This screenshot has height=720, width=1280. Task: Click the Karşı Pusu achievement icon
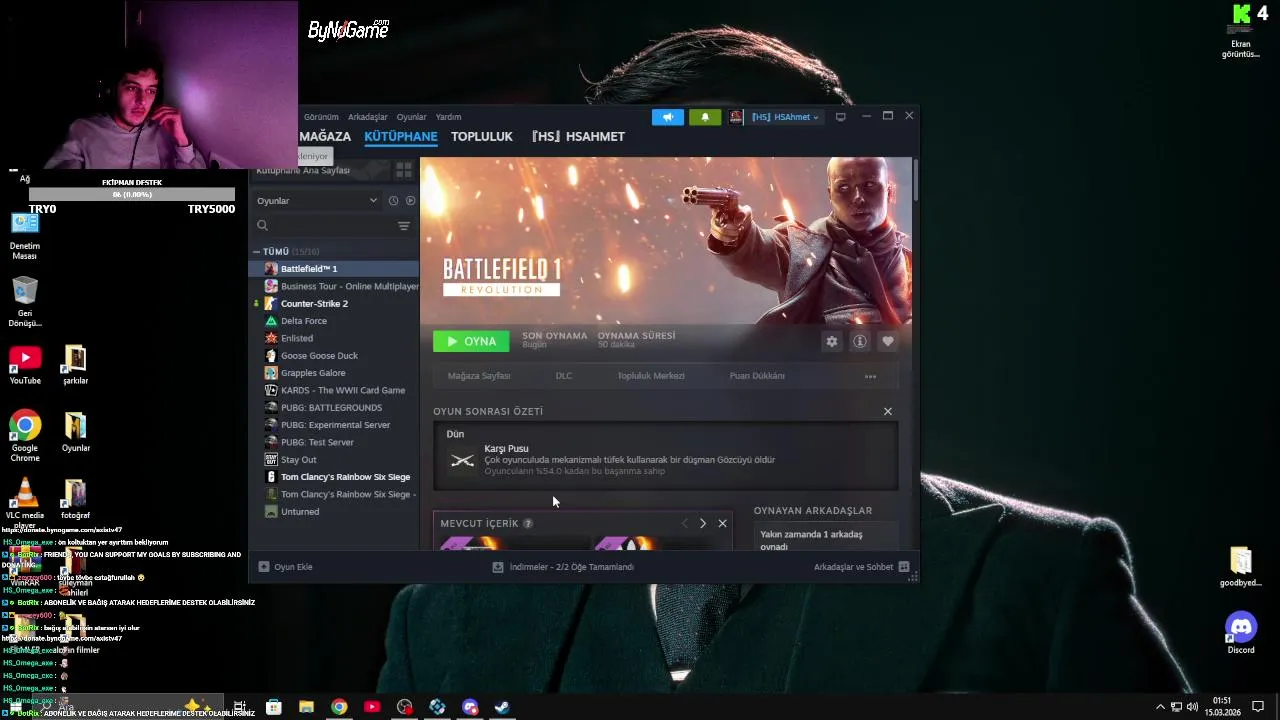click(462, 460)
